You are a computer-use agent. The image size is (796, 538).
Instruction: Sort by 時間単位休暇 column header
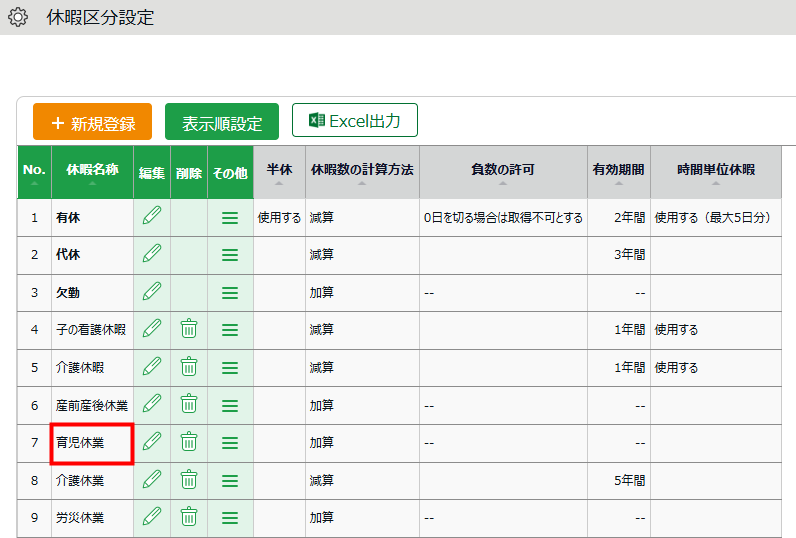click(715, 172)
